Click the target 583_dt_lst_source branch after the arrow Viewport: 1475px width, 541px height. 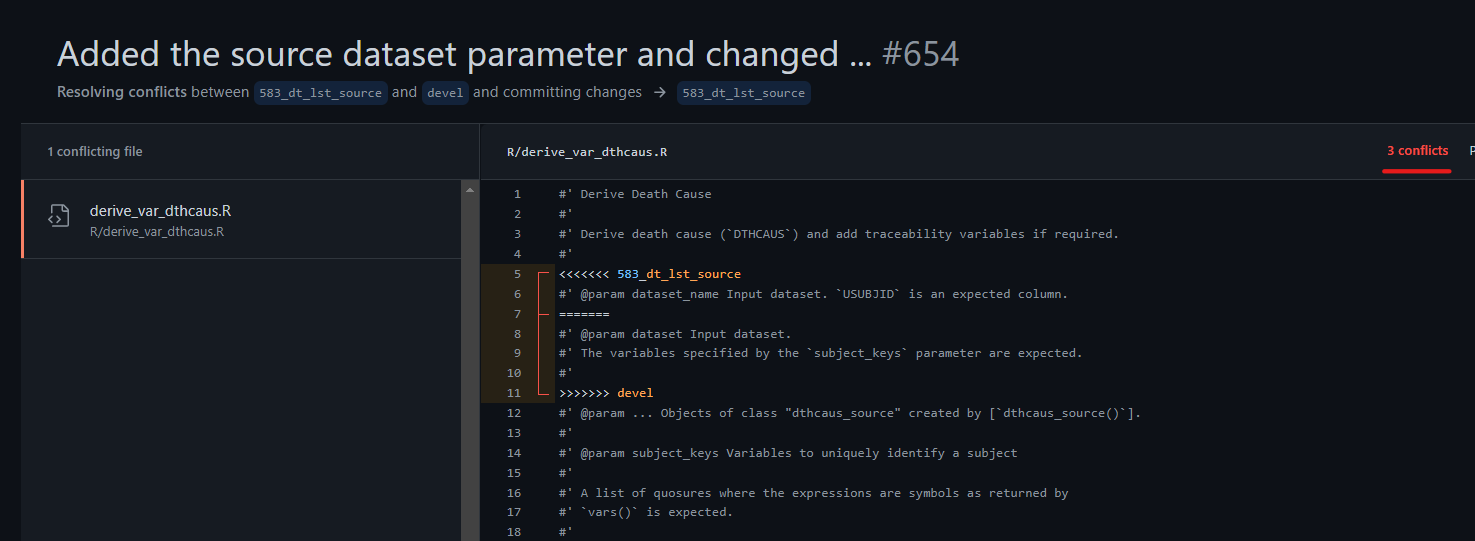click(x=743, y=93)
